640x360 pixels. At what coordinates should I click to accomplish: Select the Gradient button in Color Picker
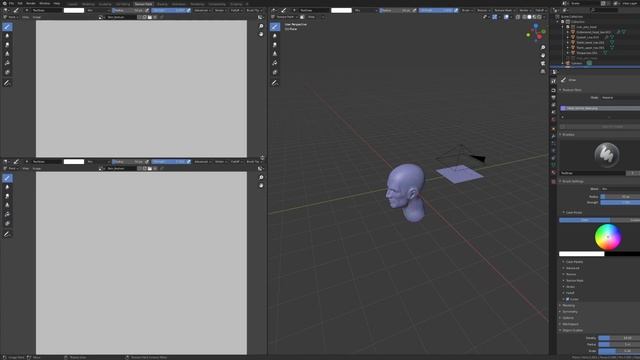coord(625,220)
